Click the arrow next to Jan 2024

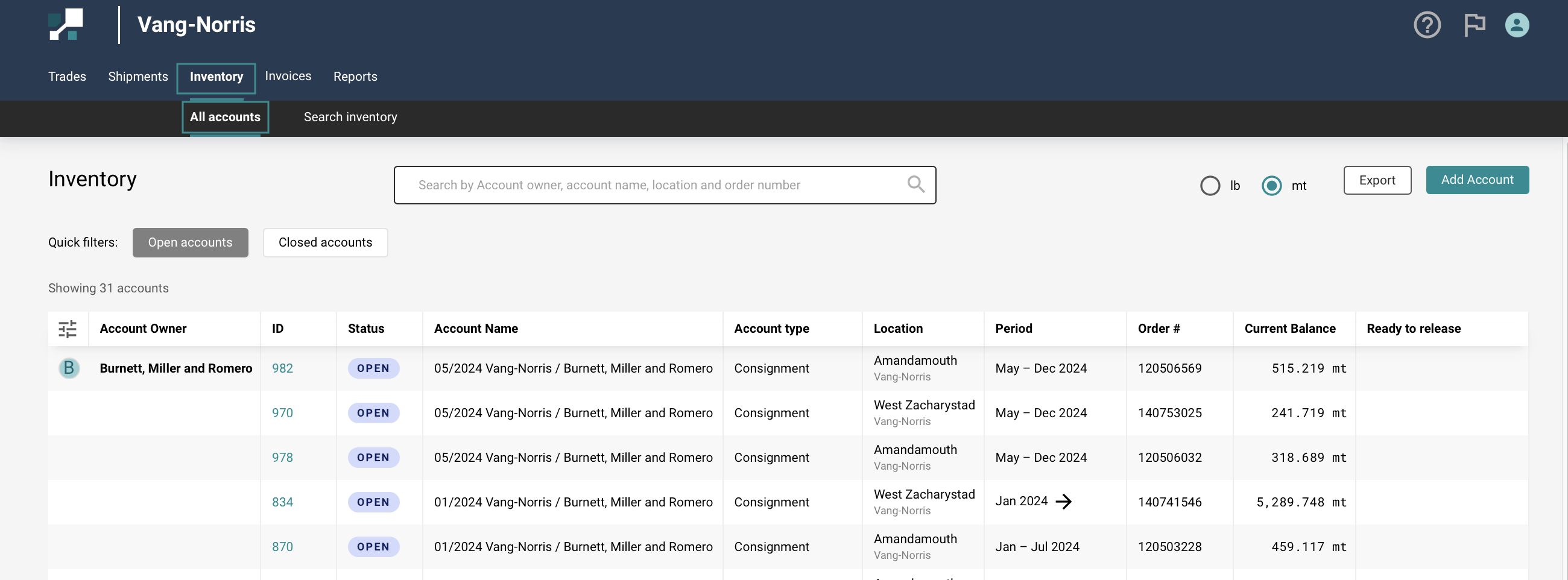click(x=1063, y=502)
